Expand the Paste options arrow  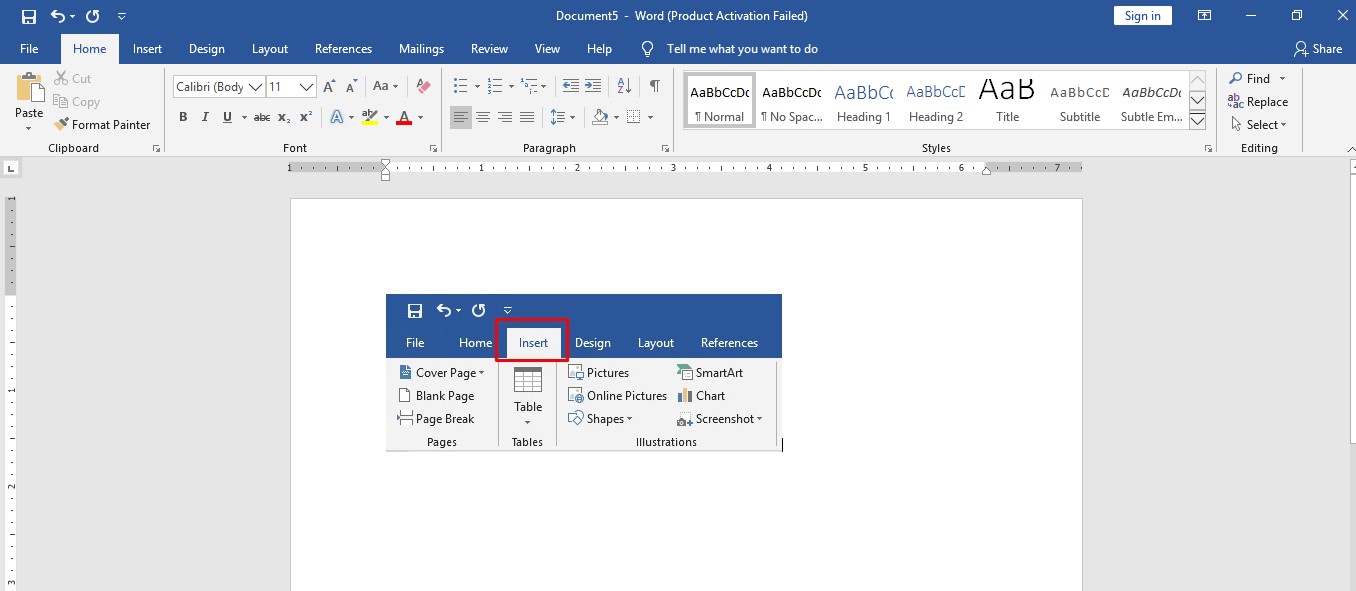click(x=29, y=127)
